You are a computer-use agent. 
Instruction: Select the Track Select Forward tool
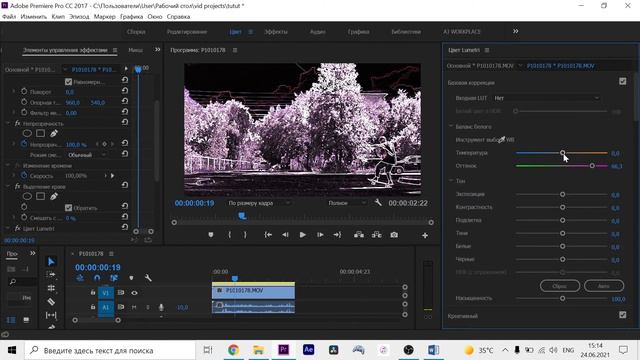click(51, 275)
